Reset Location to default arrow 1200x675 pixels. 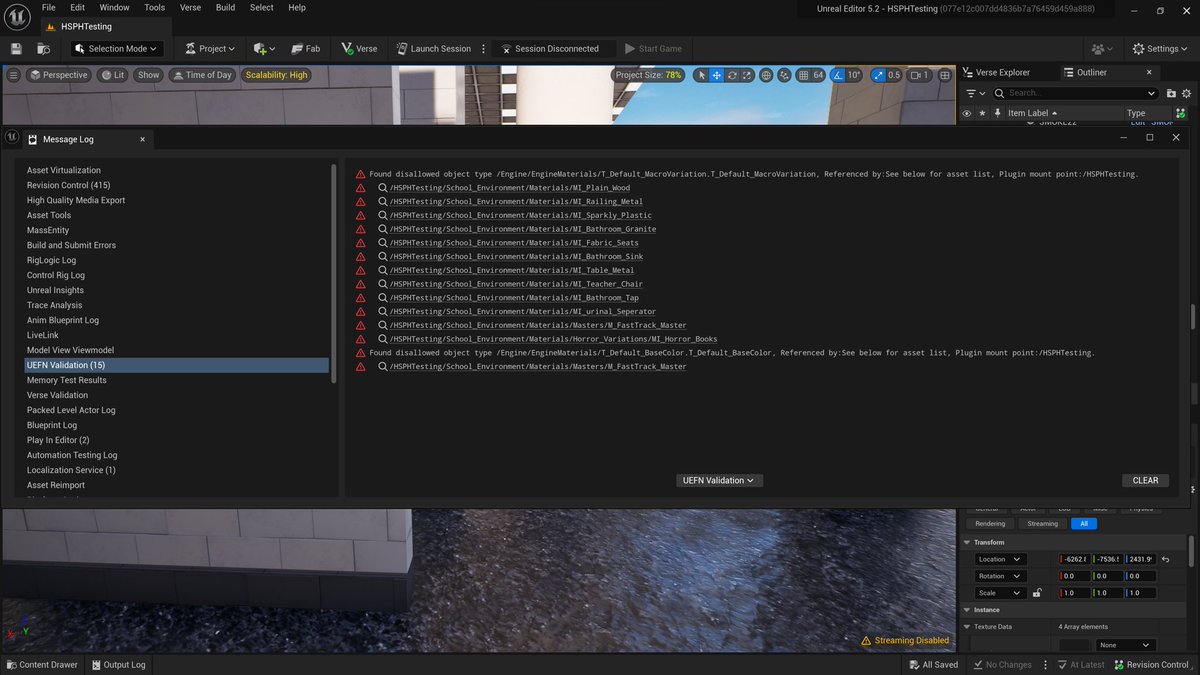1166,559
